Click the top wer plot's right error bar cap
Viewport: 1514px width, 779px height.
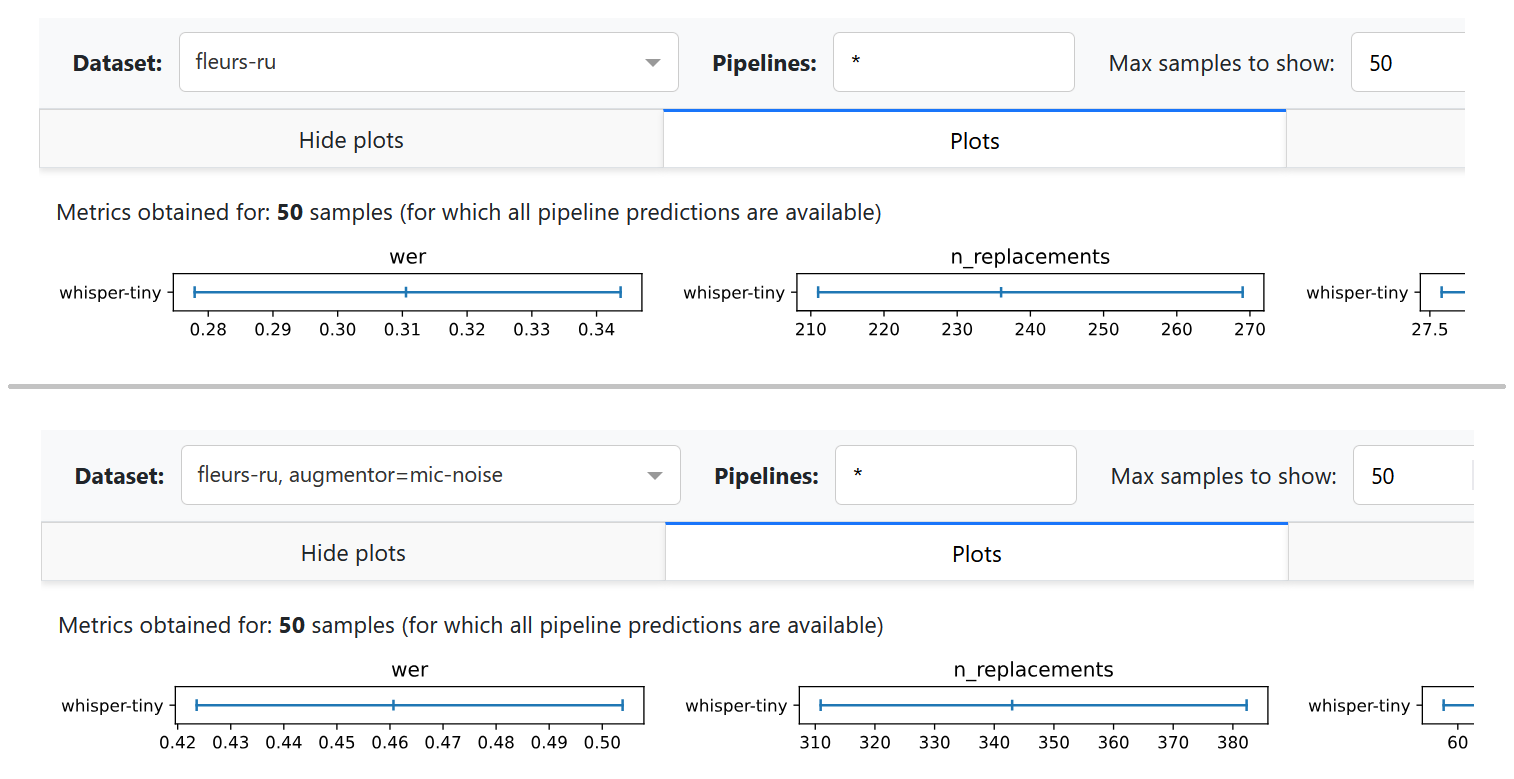pos(621,292)
